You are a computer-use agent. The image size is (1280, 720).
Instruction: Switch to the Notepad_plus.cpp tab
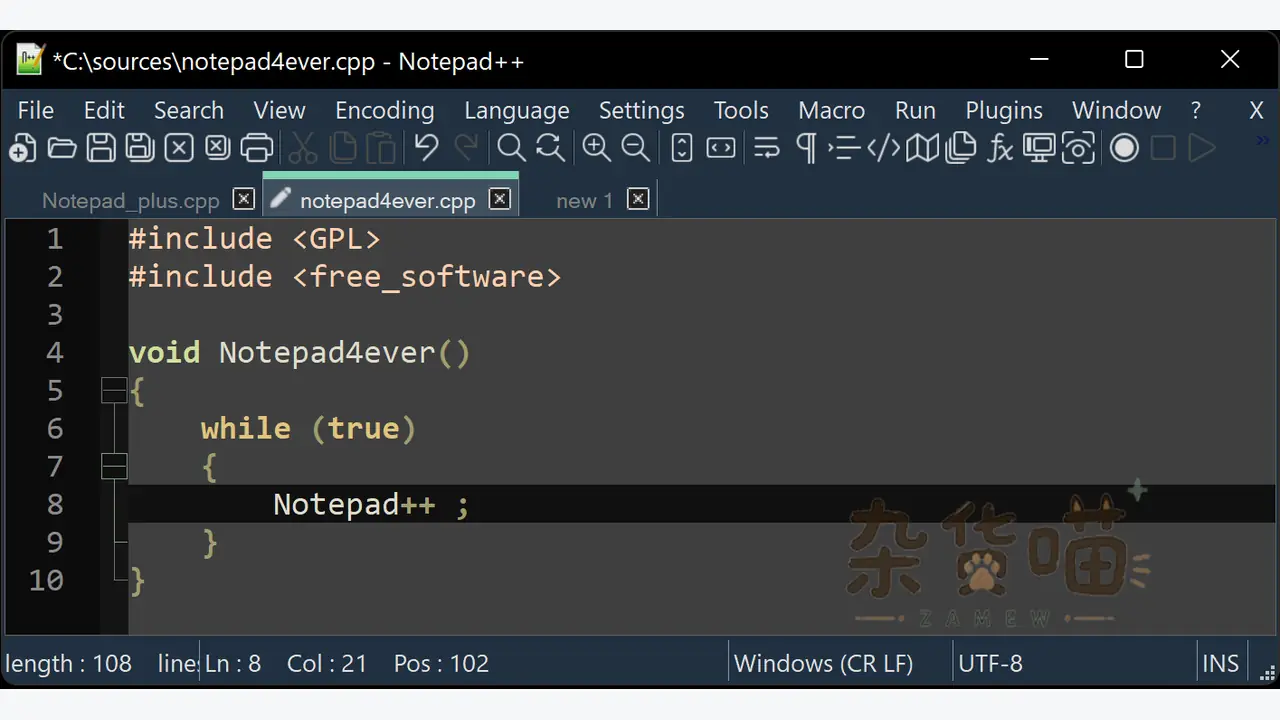(130, 201)
